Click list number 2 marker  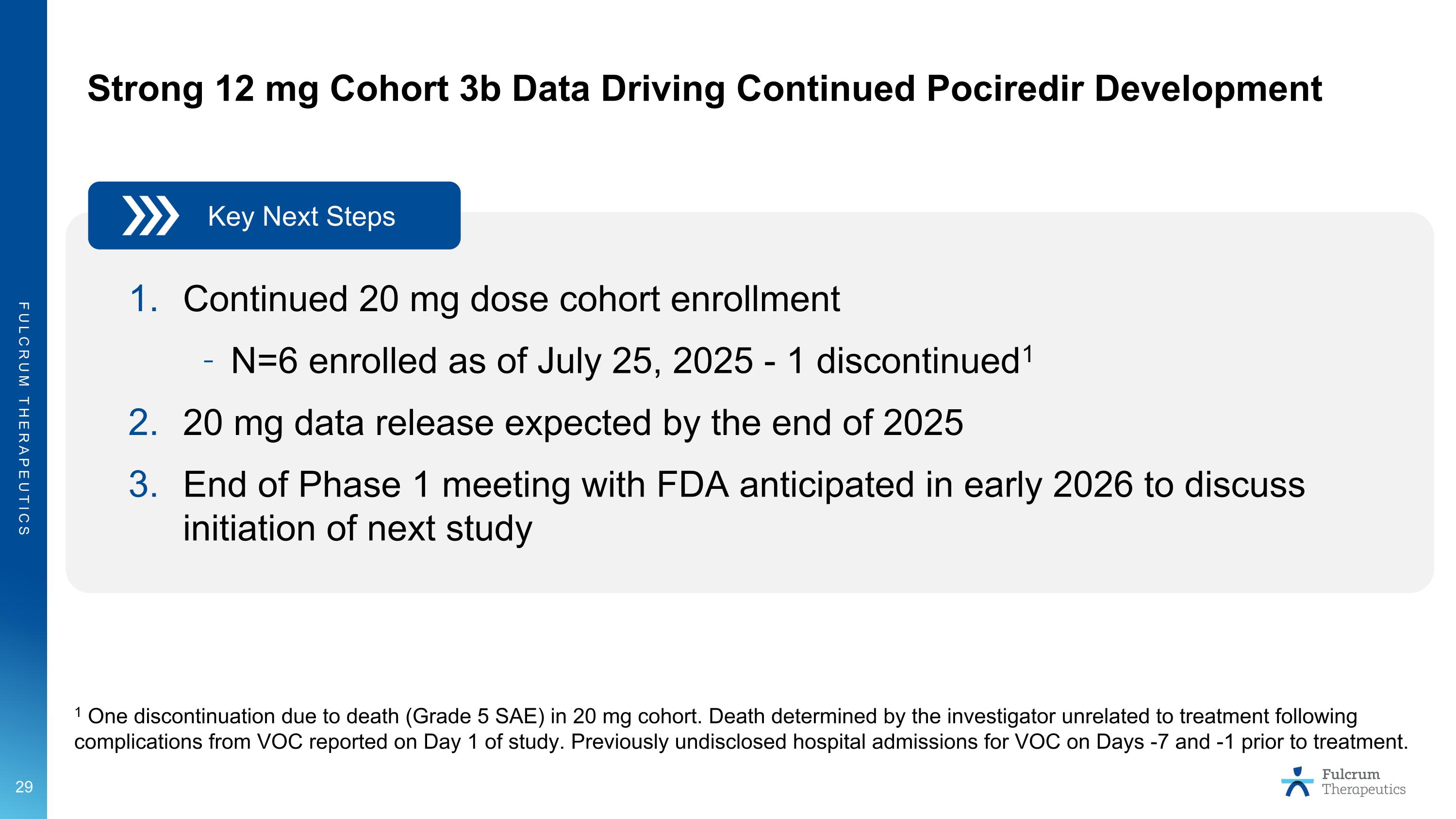(x=143, y=422)
